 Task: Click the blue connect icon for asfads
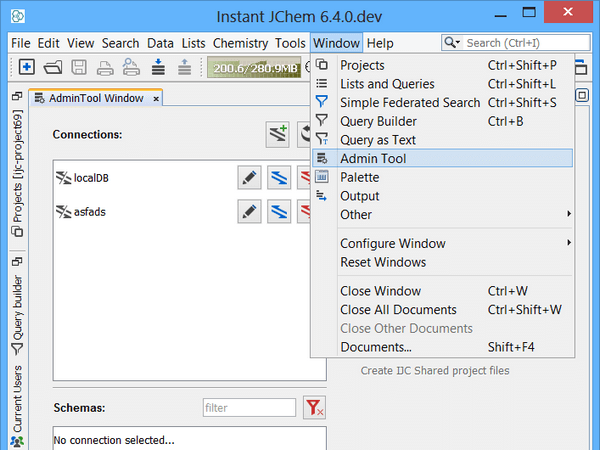280,212
